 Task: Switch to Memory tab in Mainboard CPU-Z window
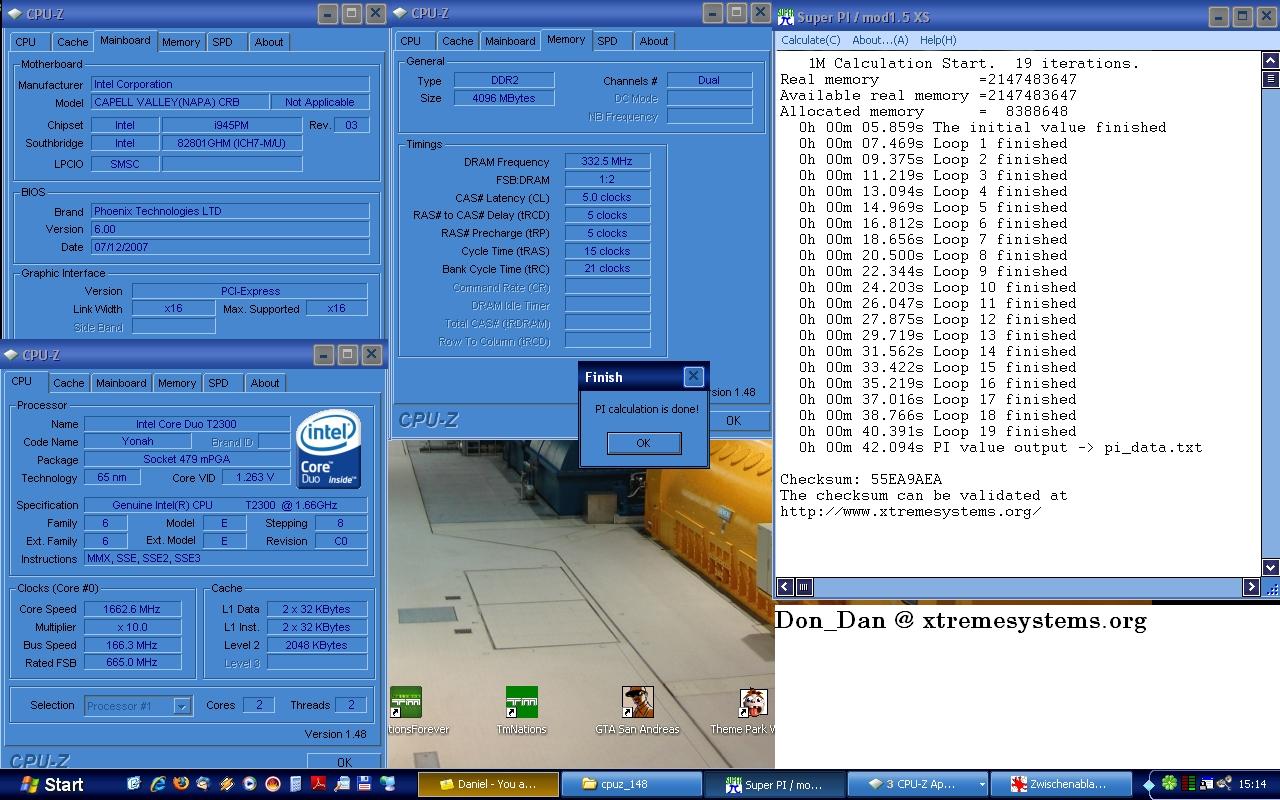181,42
